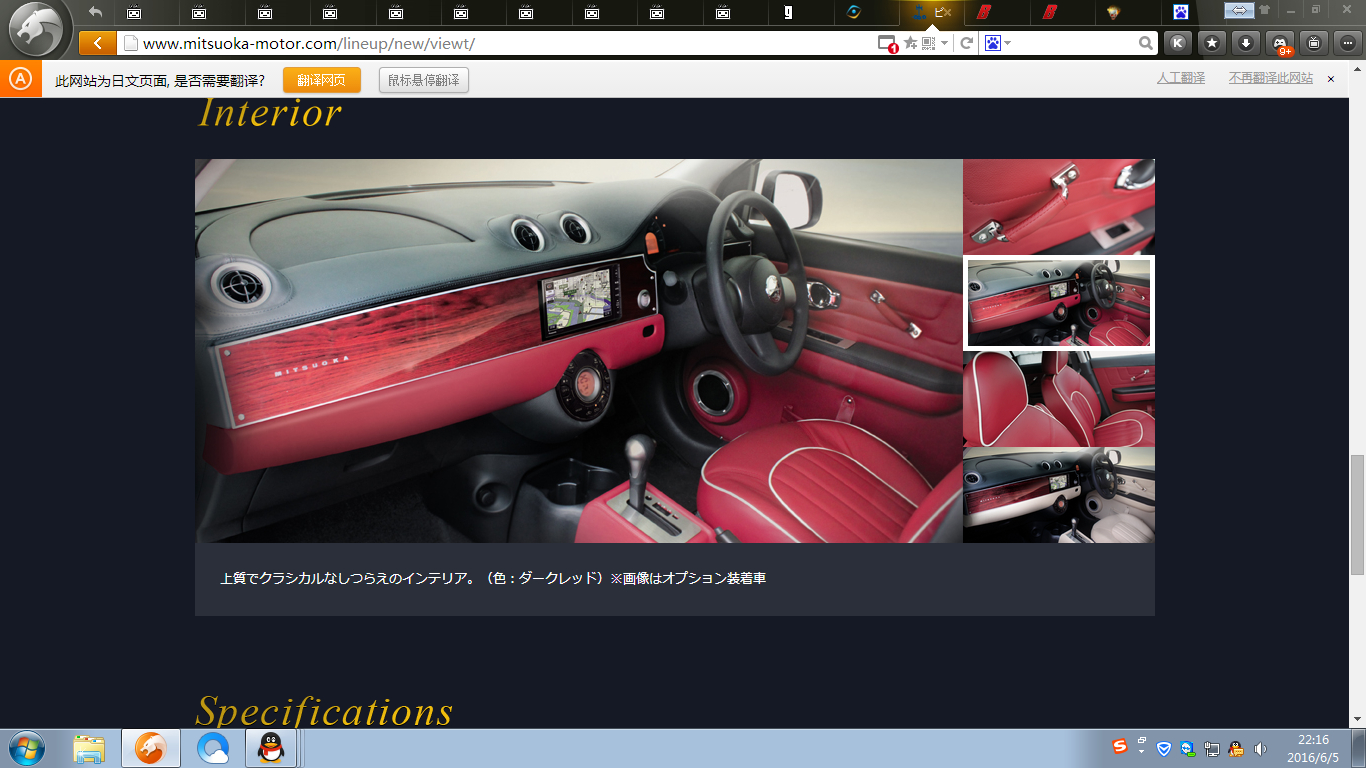Click the Specifications heading
This screenshot has width=1366, height=768.
point(324,711)
